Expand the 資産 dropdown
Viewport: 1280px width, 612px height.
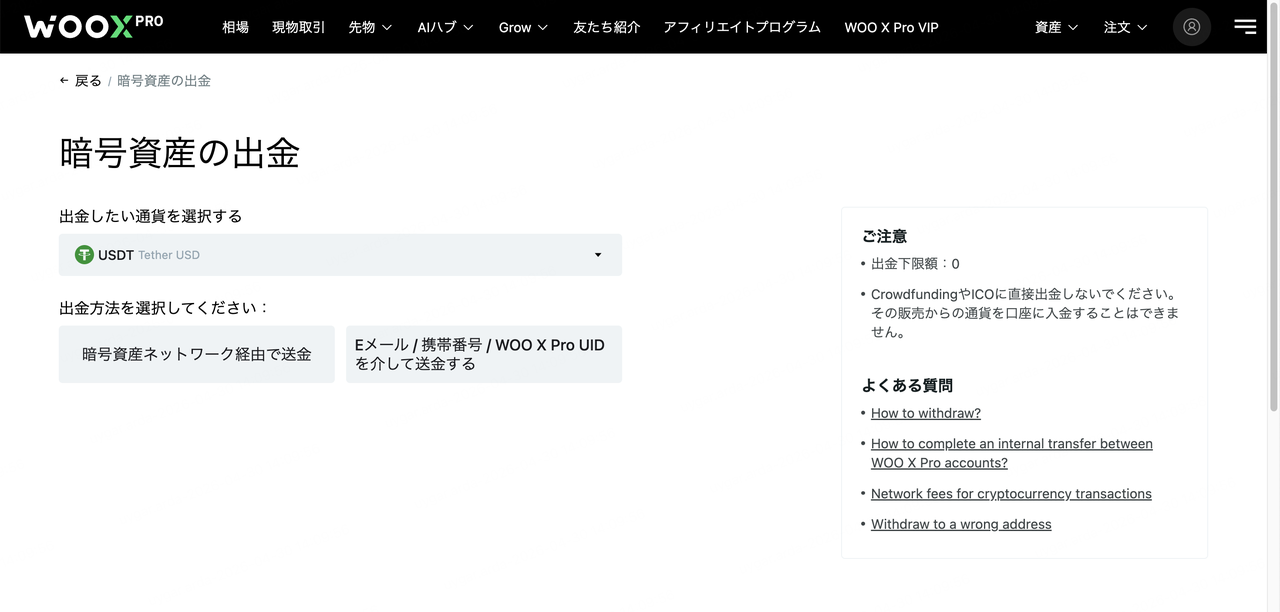[x=1056, y=27]
